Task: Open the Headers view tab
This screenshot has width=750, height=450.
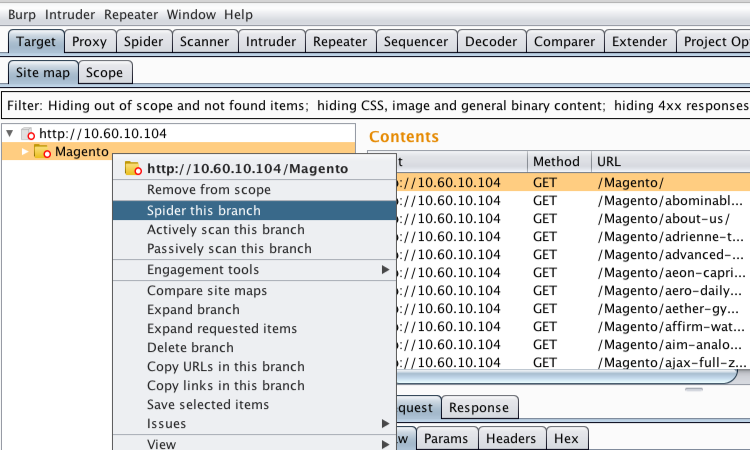Action: tap(511, 439)
